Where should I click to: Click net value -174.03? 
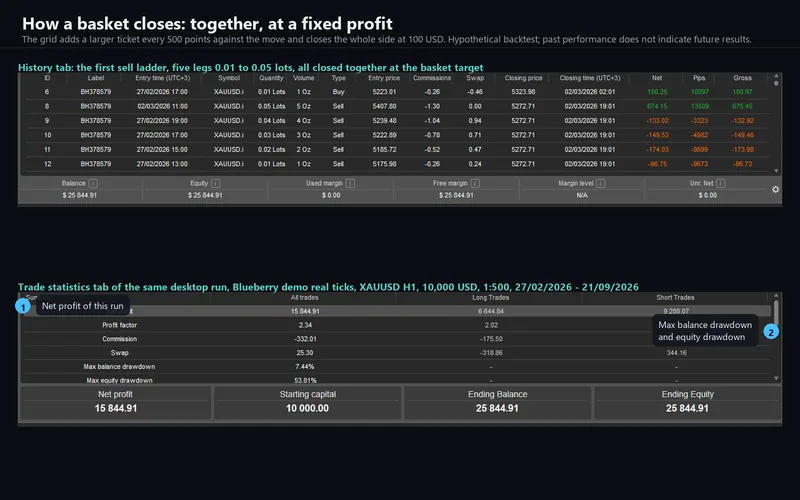pyautogui.click(x=657, y=149)
